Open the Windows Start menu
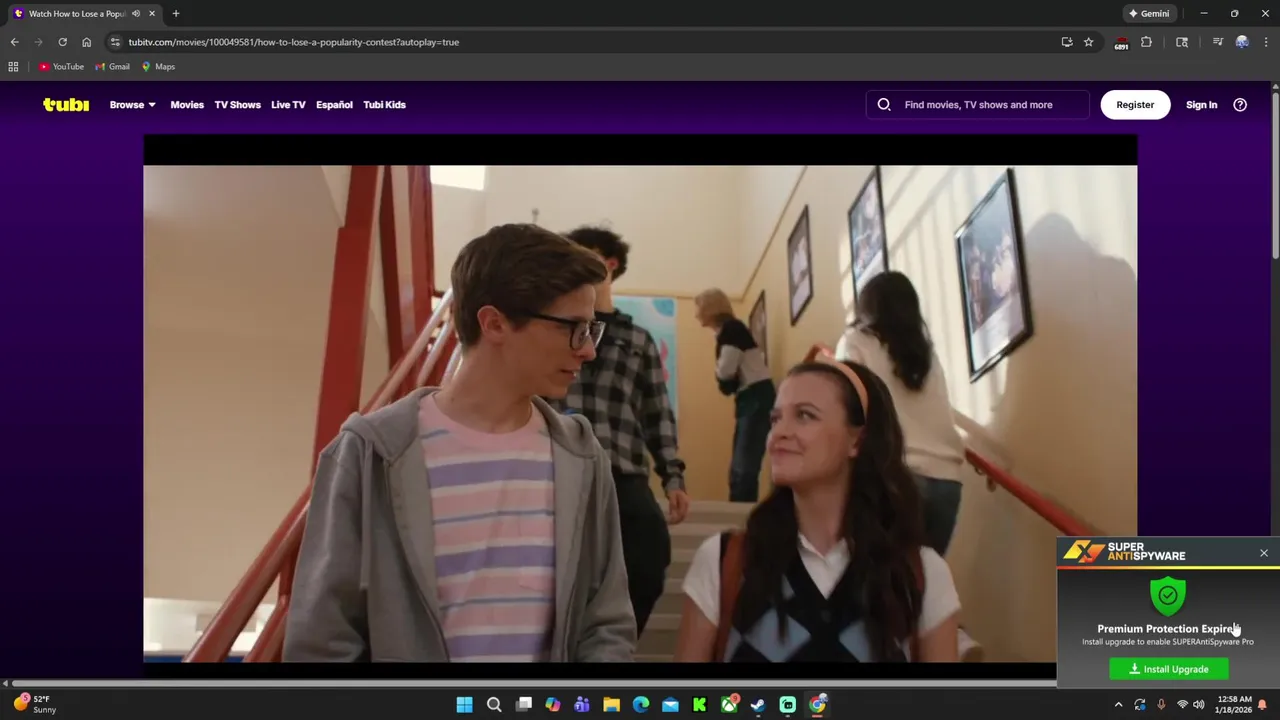Image resolution: width=1280 pixels, height=720 pixels. (464, 705)
